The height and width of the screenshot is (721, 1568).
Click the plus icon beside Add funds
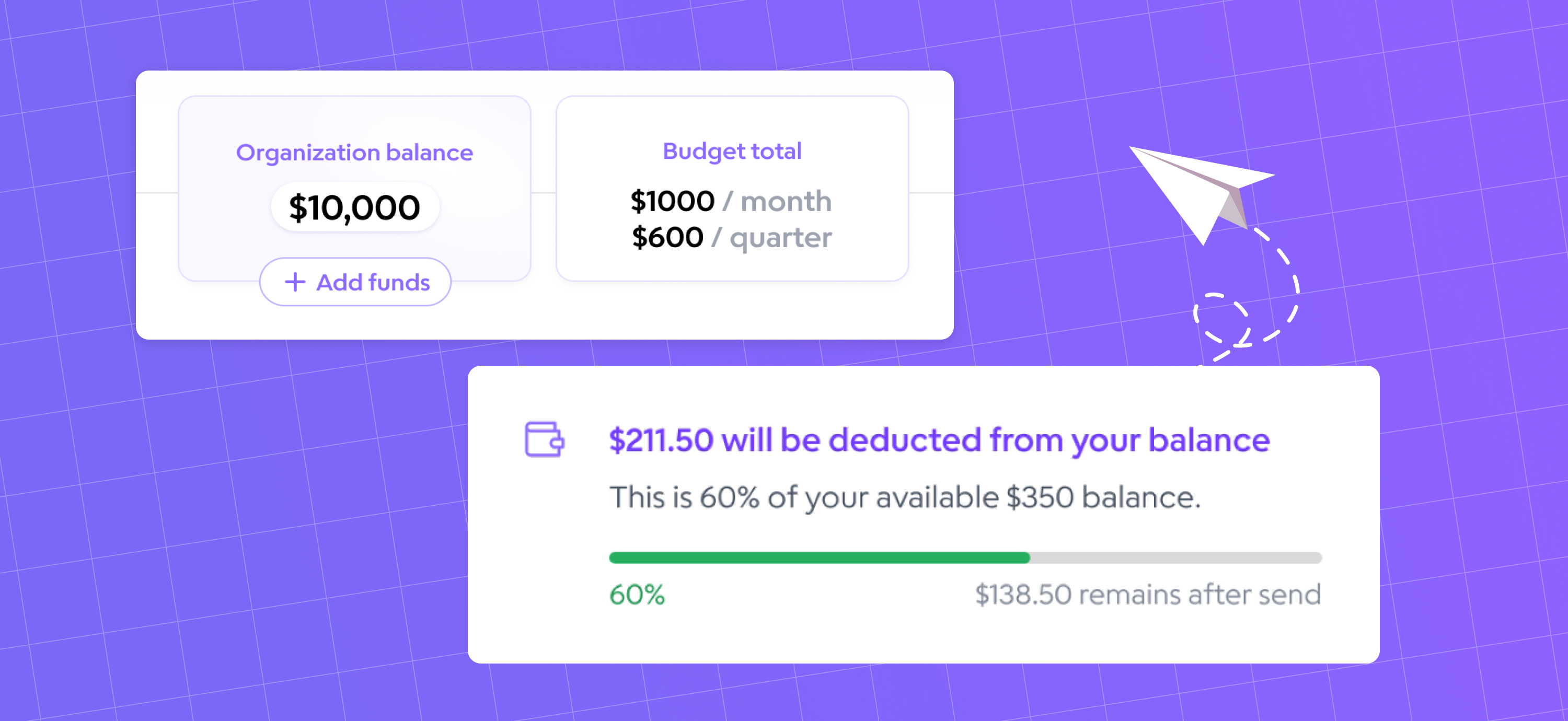pos(295,282)
